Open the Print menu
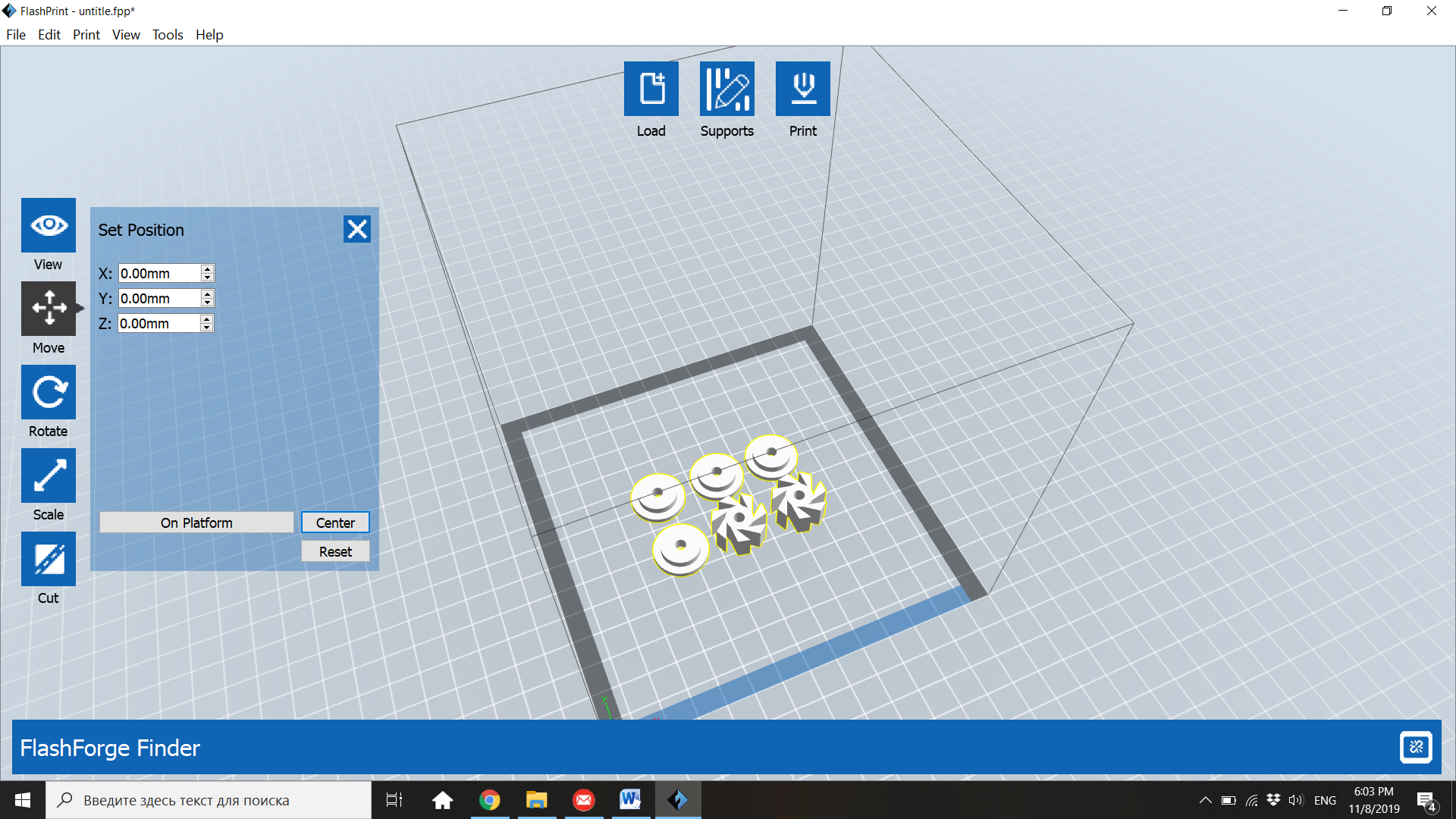Screen dimensions: 1456x819 point(86,35)
